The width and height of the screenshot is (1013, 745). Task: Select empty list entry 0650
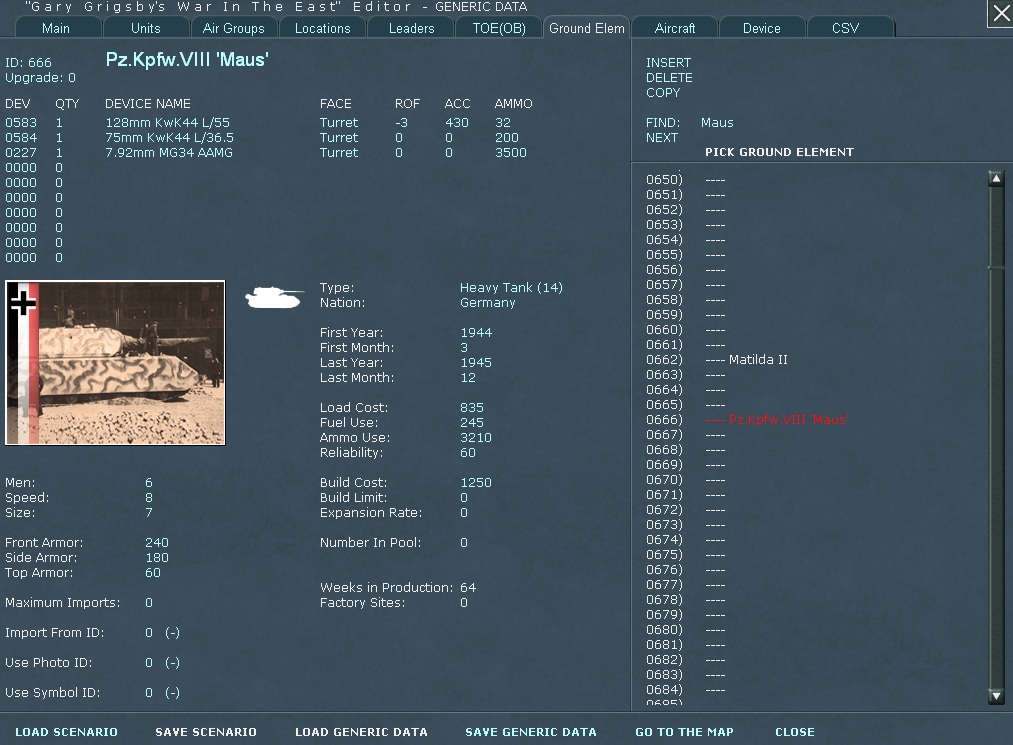(x=685, y=180)
